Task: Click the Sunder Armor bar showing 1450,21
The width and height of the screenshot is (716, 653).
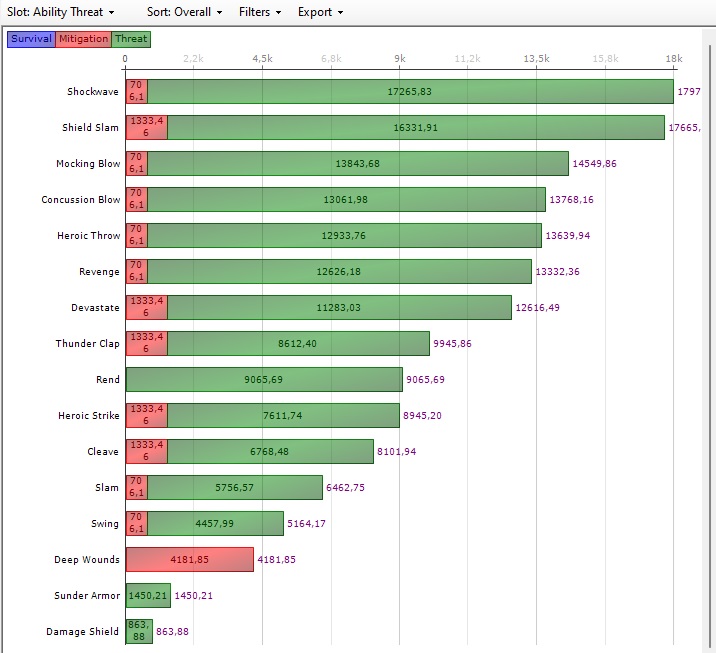Action: coord(148,595)
